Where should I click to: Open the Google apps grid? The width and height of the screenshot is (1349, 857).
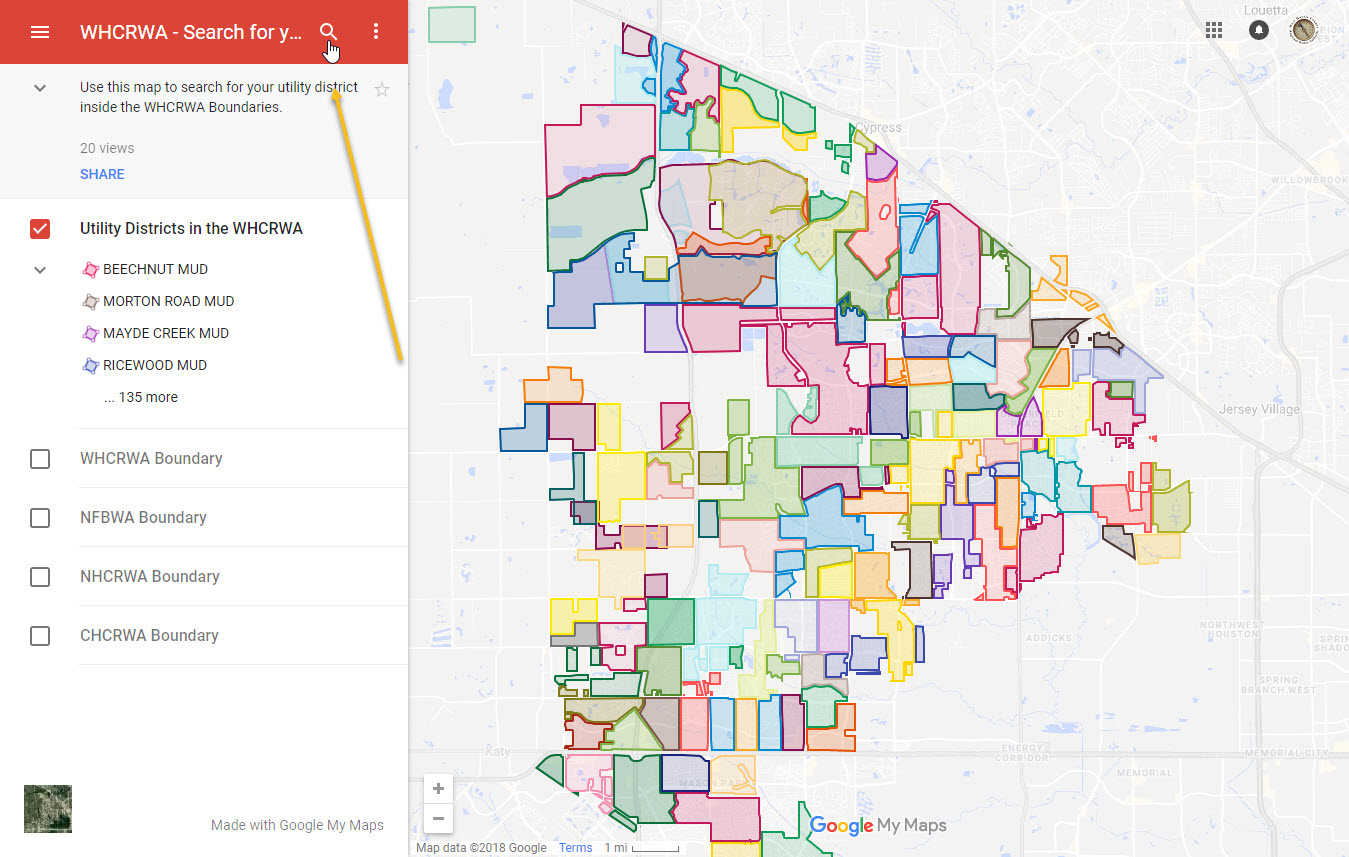tap(1214, 30)
